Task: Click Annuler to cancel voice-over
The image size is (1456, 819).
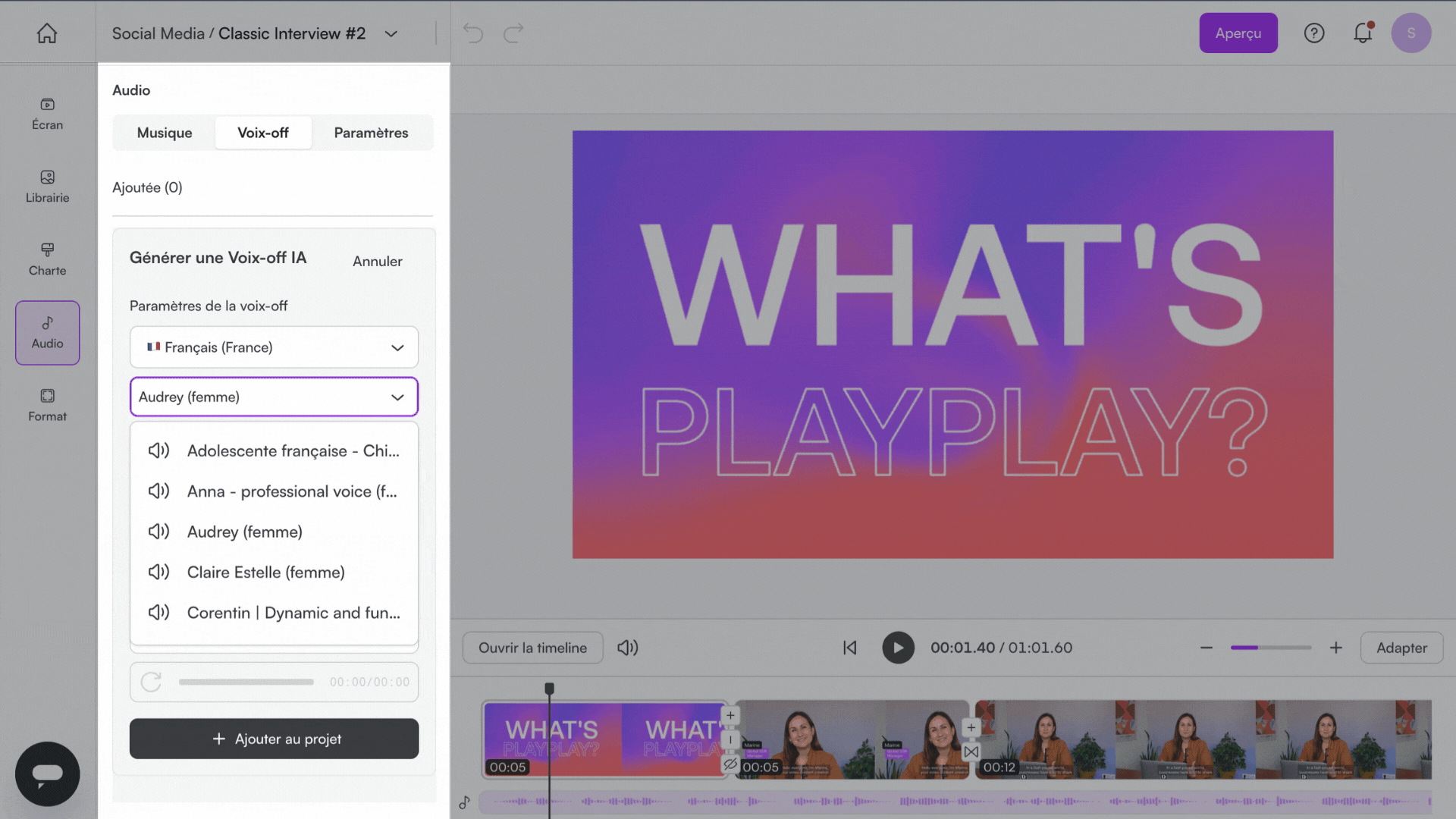Action: [377, 261]
